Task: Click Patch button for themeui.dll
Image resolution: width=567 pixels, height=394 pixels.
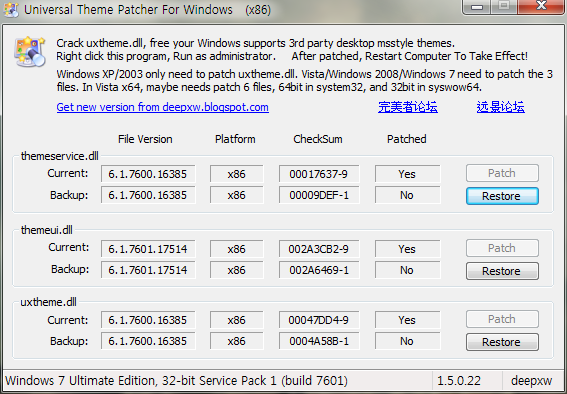Action: click(502, 248)
